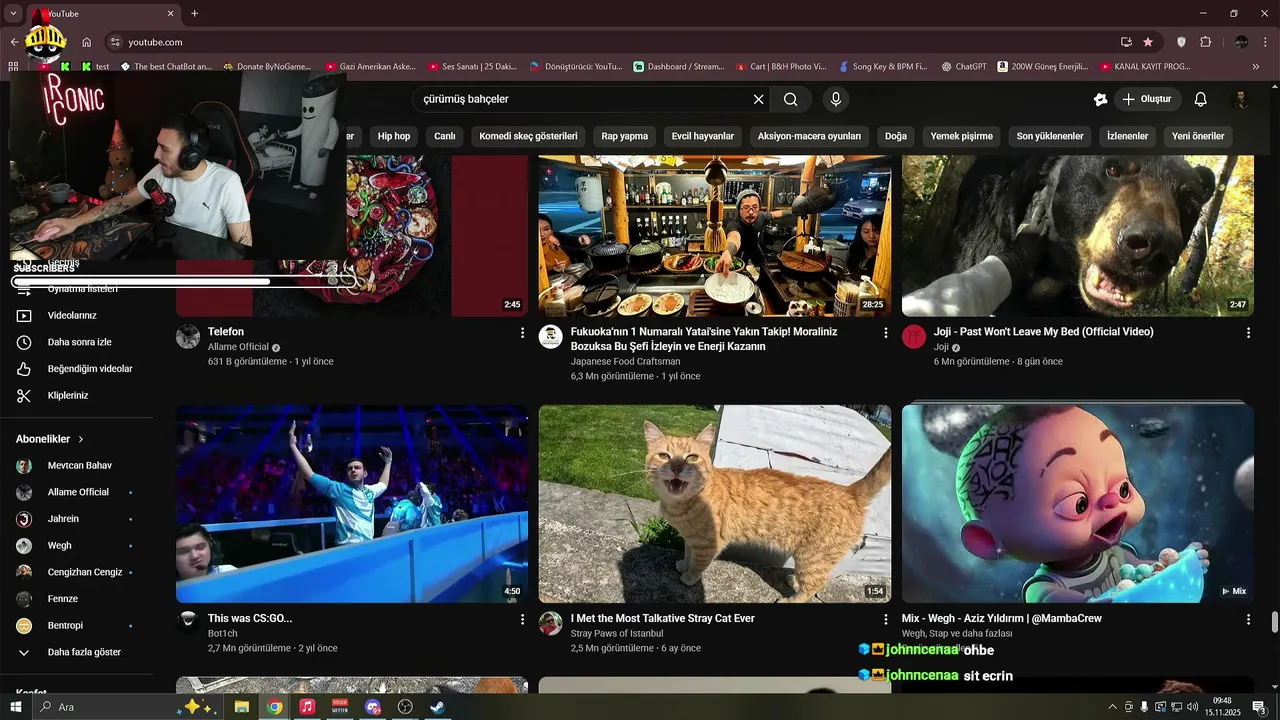This screenshot has height=720, width=1280.
Task: Click the browser home button
Action: pos(87,42)
